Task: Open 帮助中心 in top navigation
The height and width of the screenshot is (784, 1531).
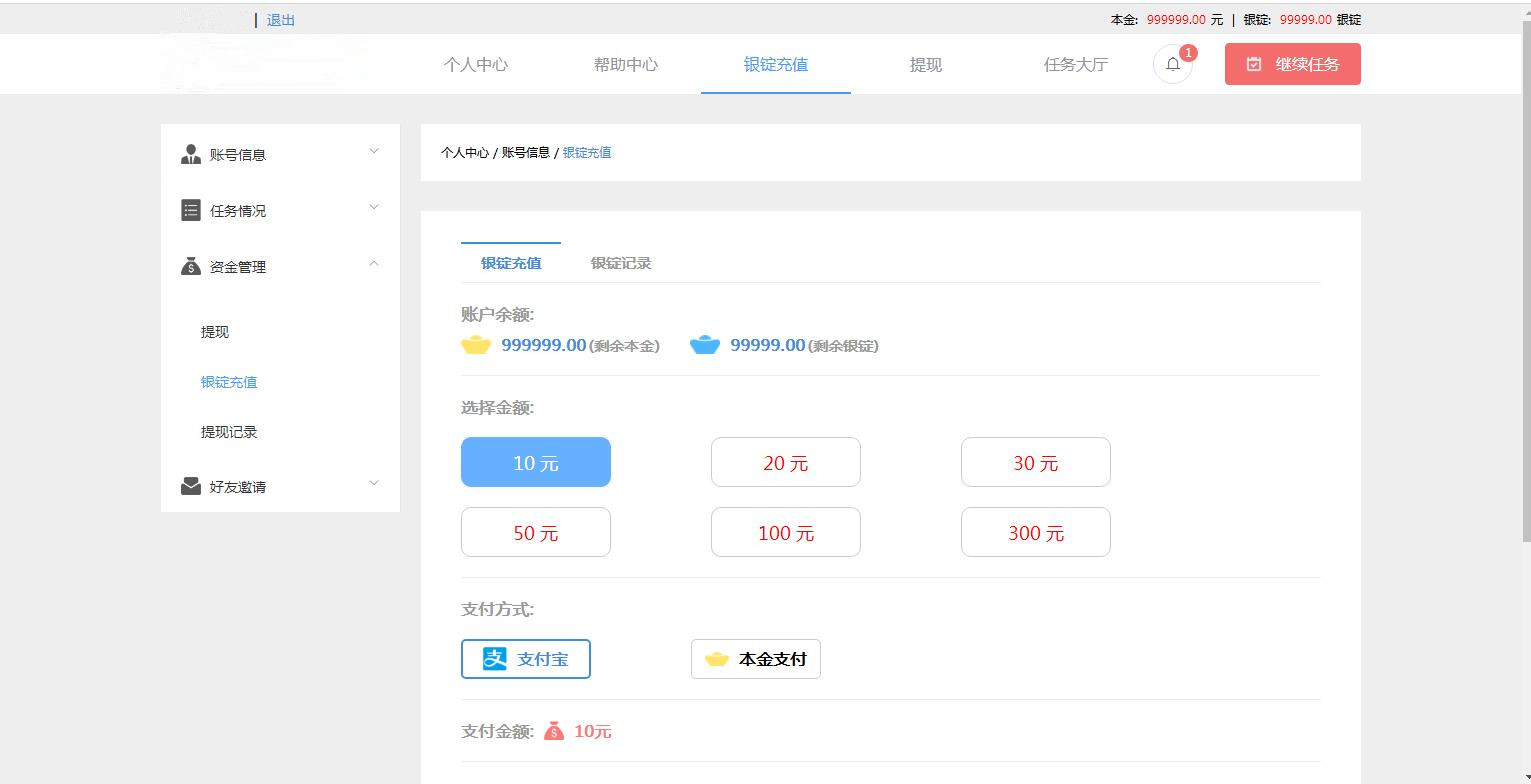Action: (x=626, y=64)
